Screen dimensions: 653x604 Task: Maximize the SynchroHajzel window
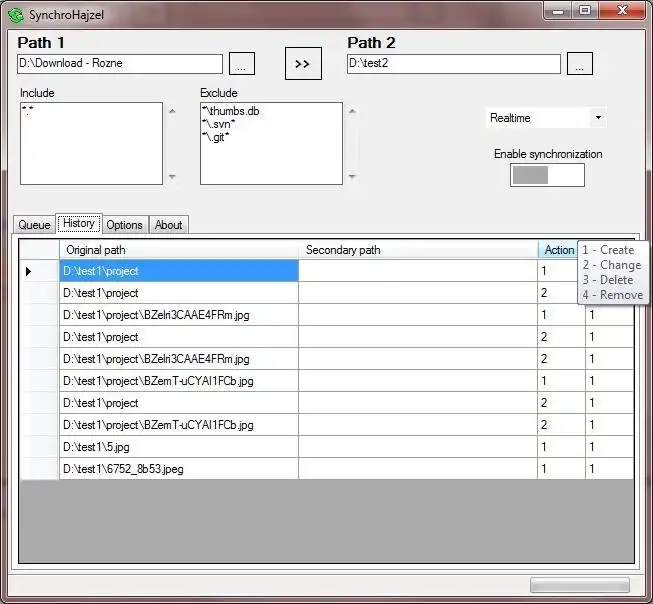[x=585, y=11]
